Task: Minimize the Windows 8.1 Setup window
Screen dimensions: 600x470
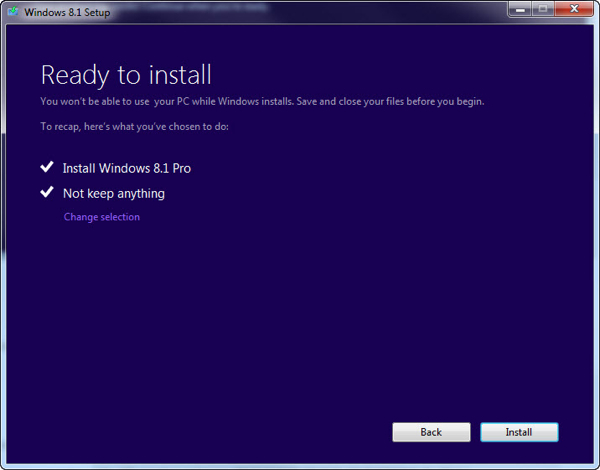Action: [x=520, y=9]
